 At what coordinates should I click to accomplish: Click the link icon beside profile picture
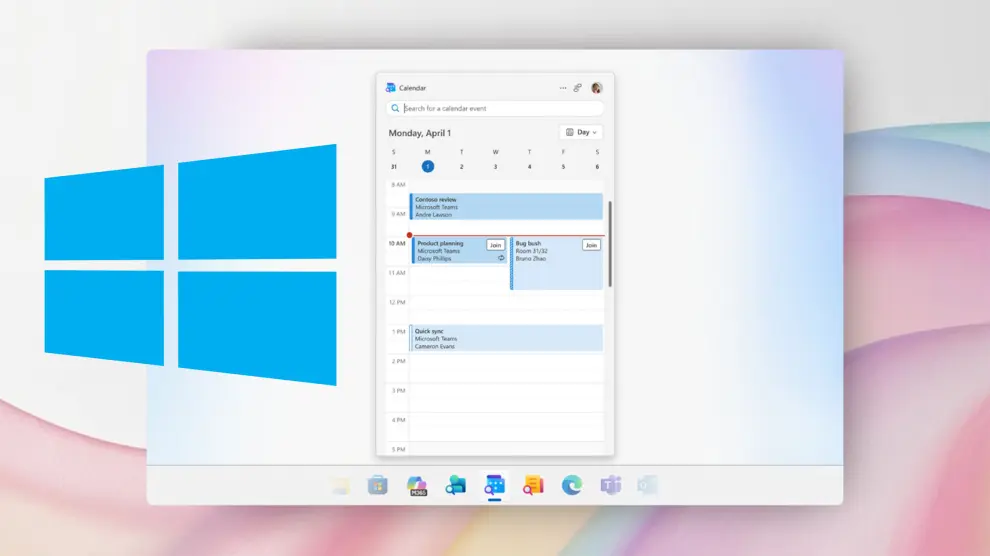pyautogui.click(x=578, y=88)
